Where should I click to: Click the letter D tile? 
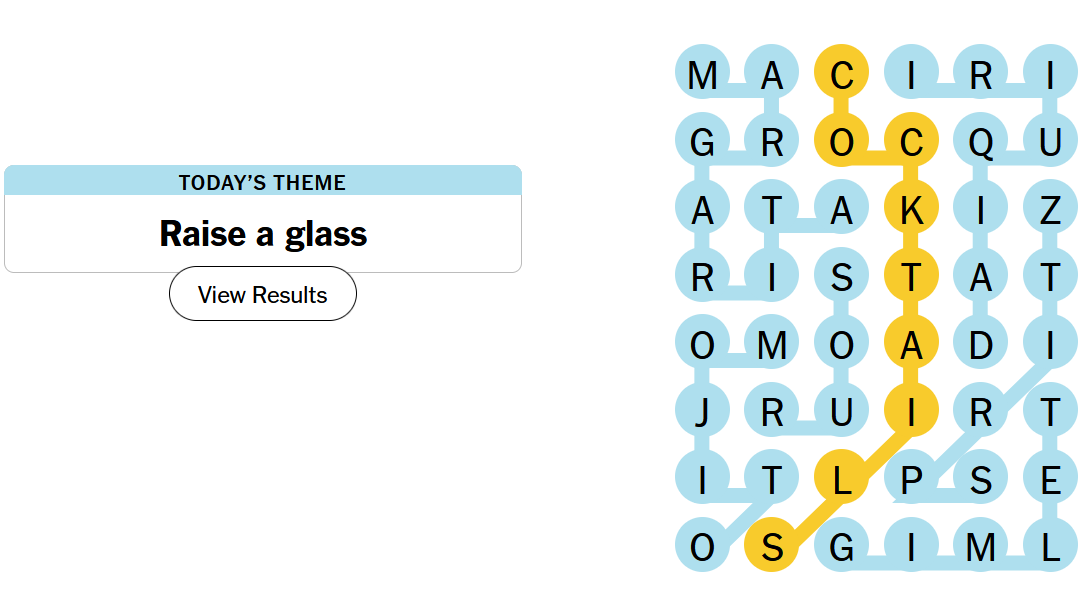pyautogui.click(x=980, y=345)
